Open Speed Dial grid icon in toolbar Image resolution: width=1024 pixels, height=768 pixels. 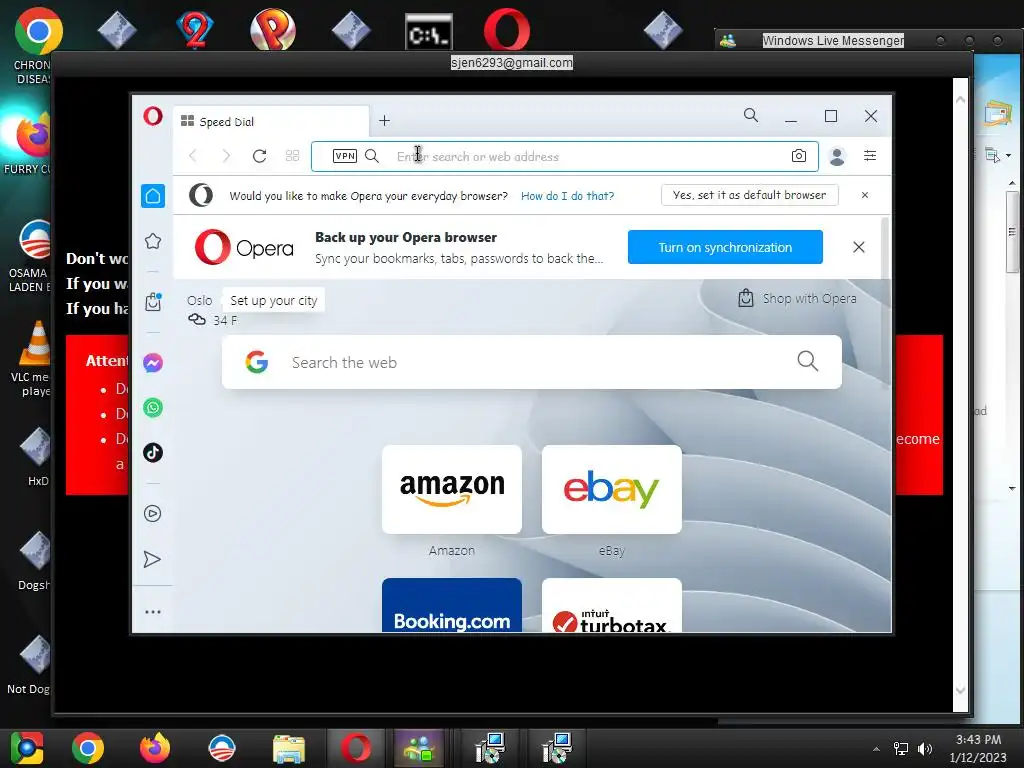pos(293,156)
